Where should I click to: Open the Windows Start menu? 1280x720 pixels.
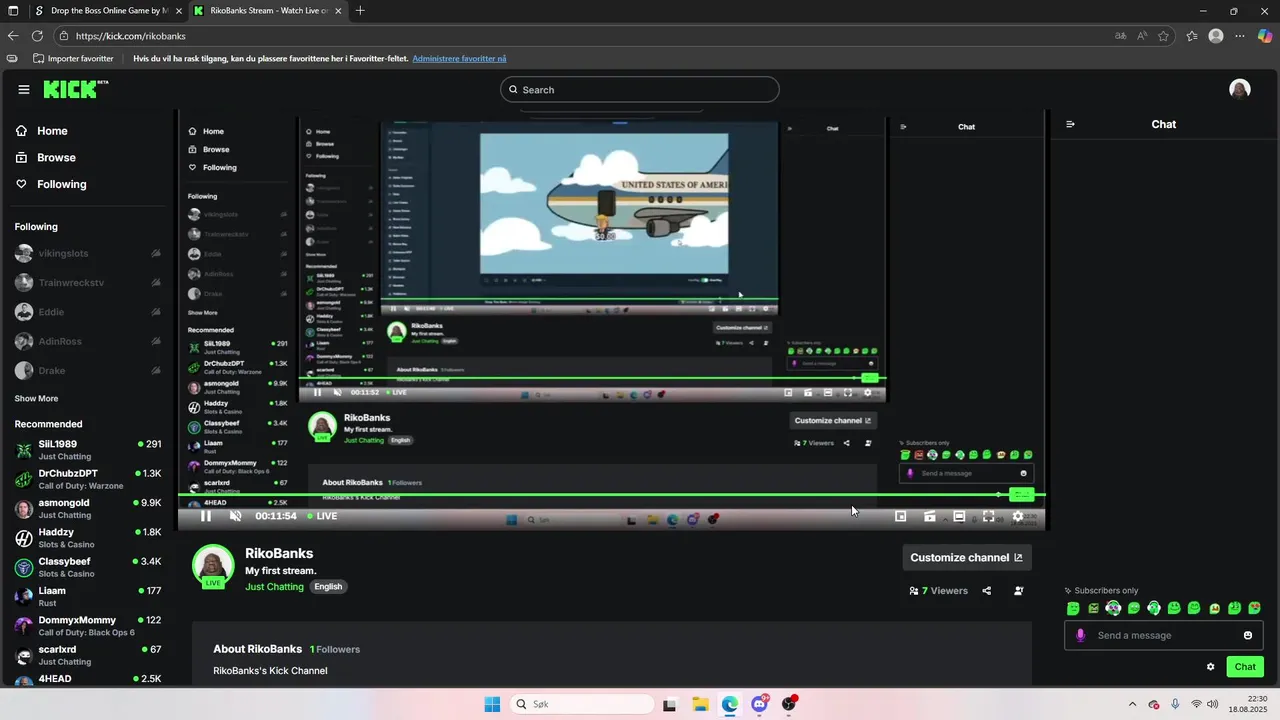[492, 704]
